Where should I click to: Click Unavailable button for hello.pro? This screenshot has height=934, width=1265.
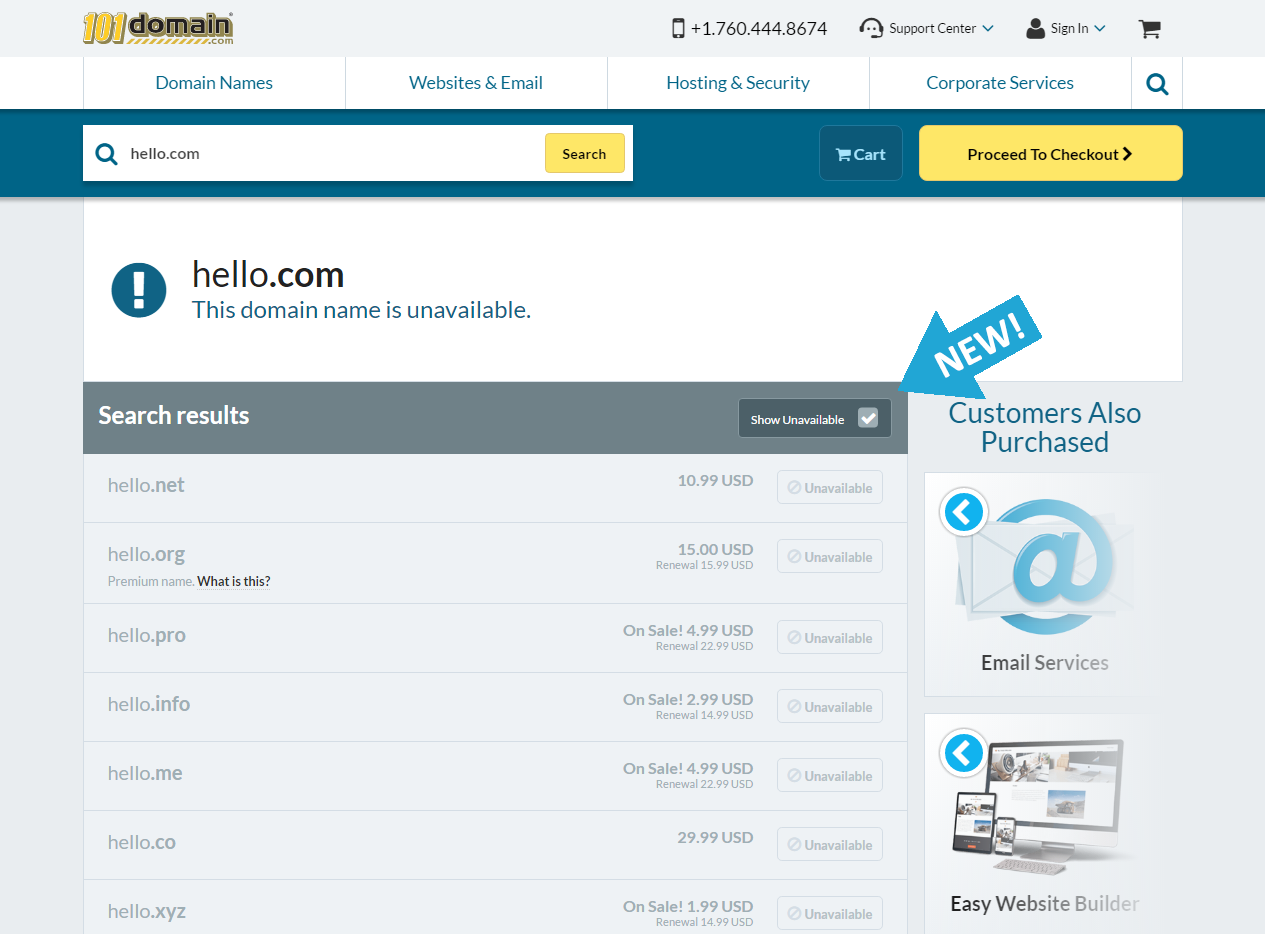(x=830, y=638)
